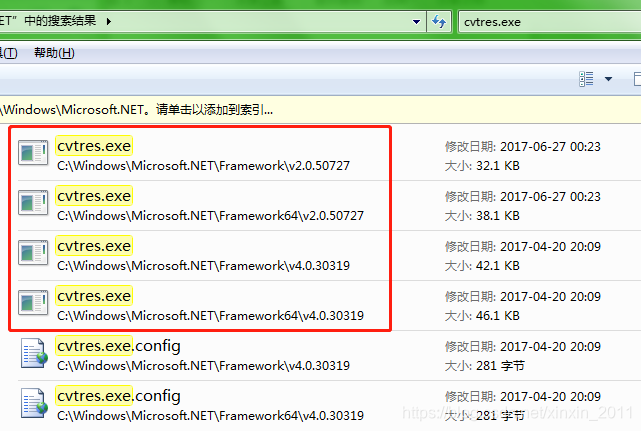Click the cvtres.exe.config name under Framework\v4.0.30319

[x=119, y=346]
